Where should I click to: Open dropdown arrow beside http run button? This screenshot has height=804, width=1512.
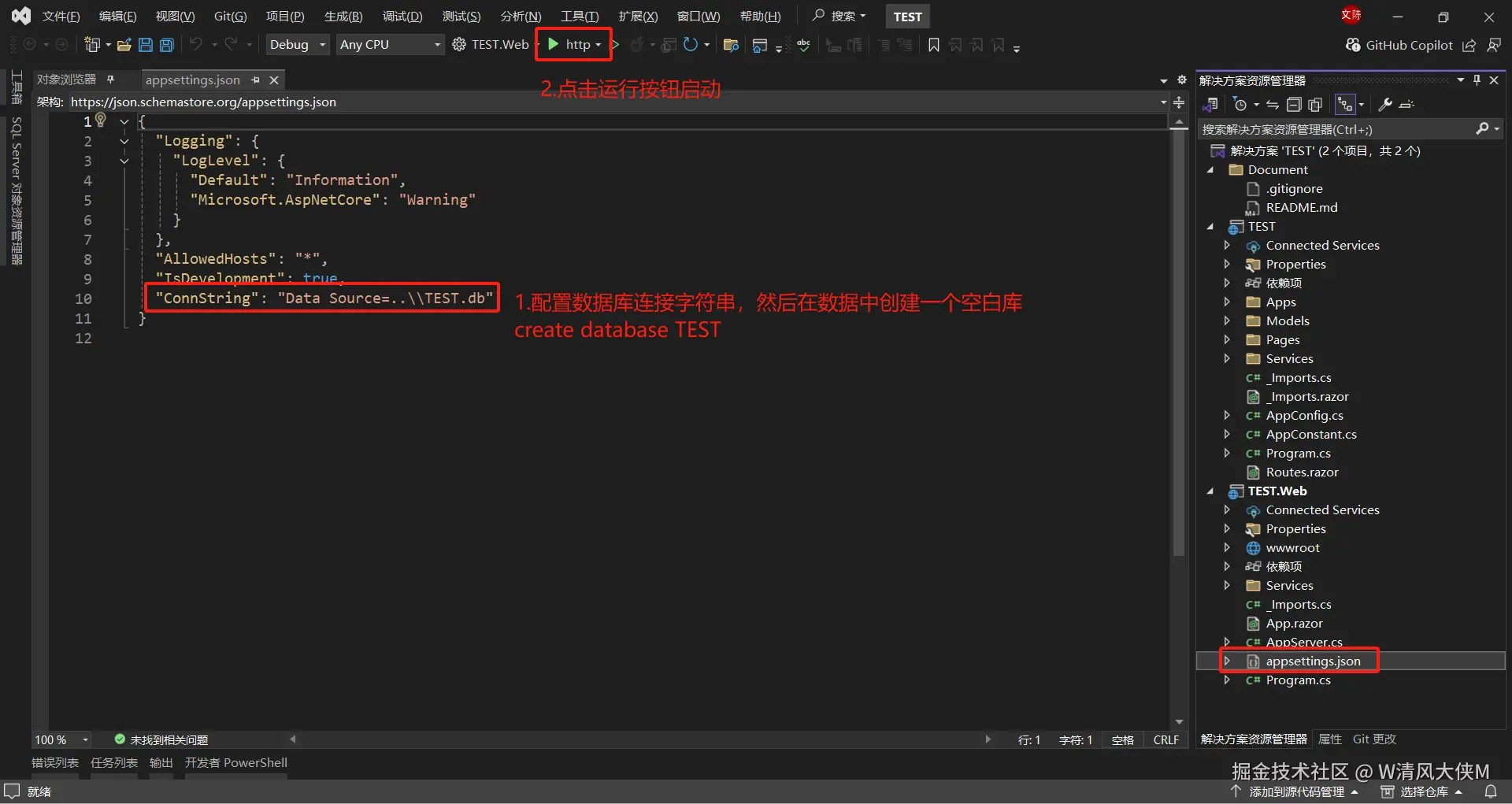(x=598, y=45)
